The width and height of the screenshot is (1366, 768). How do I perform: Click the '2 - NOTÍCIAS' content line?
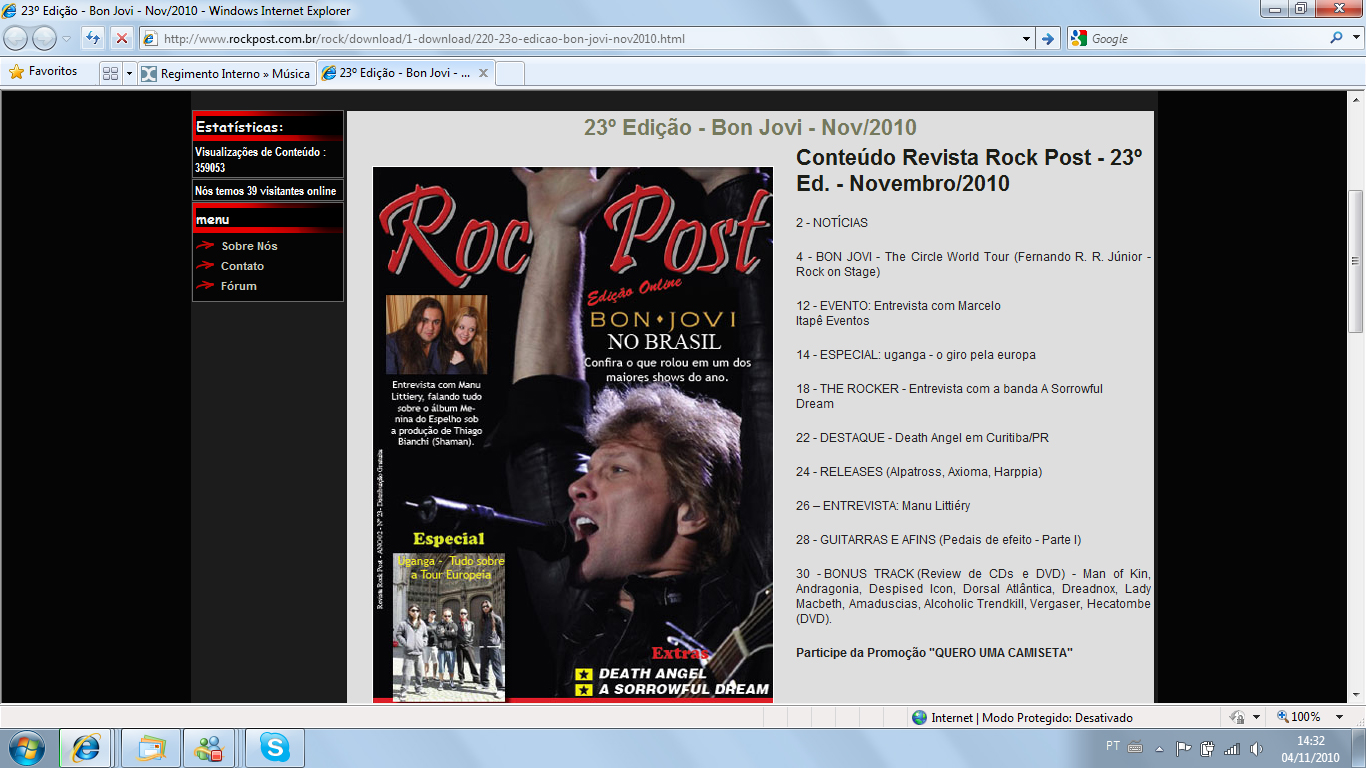pyautogui.click(x=832, y=223)
